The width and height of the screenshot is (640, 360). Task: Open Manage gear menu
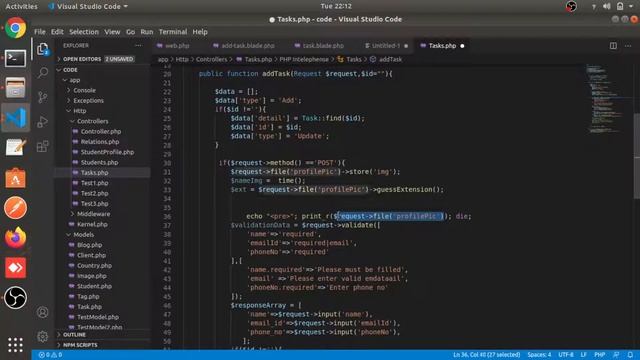[x=43, y=337]
